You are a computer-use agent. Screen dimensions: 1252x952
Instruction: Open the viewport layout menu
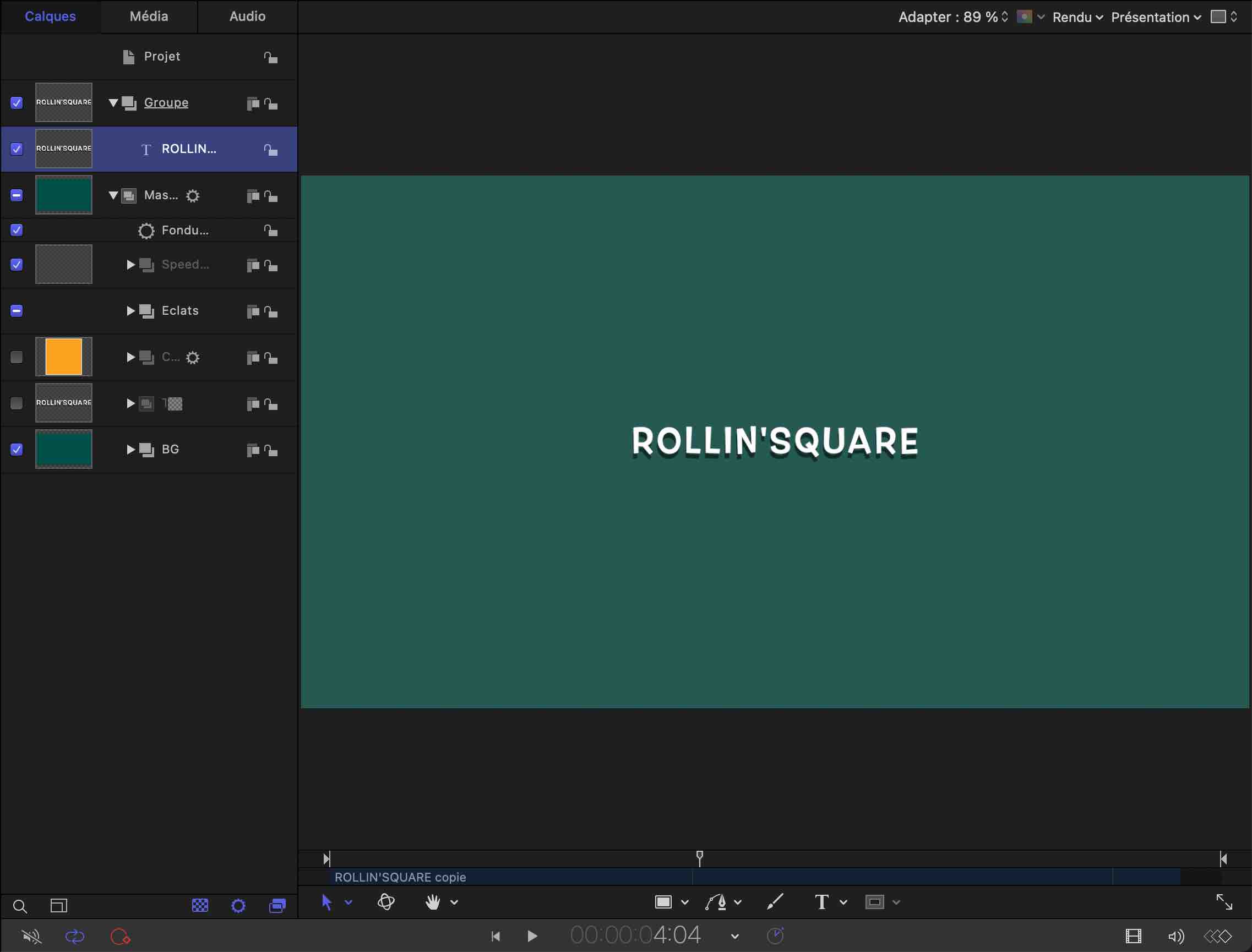(1224, 17)
